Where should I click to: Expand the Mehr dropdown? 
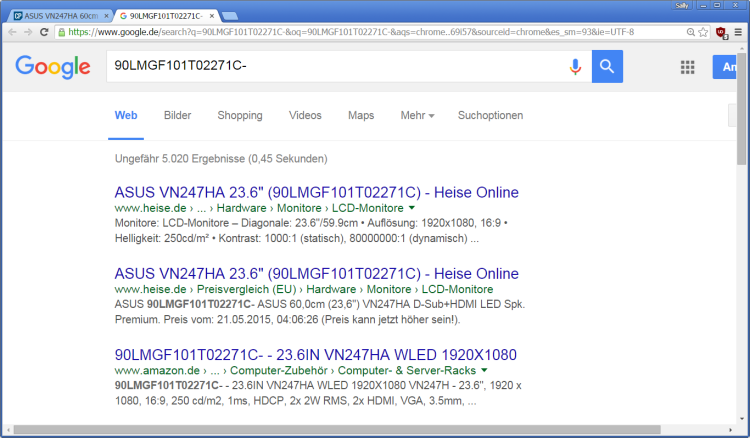(417, 115)
